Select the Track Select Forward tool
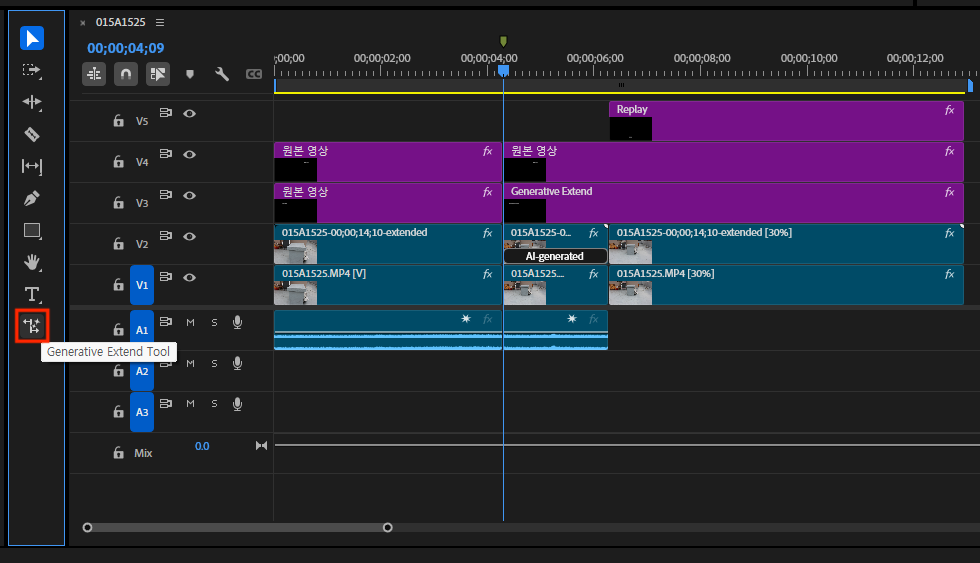Image resolution: width=980 pixels, height=563 pixels. pyautogui.click(x=32, y=71)
